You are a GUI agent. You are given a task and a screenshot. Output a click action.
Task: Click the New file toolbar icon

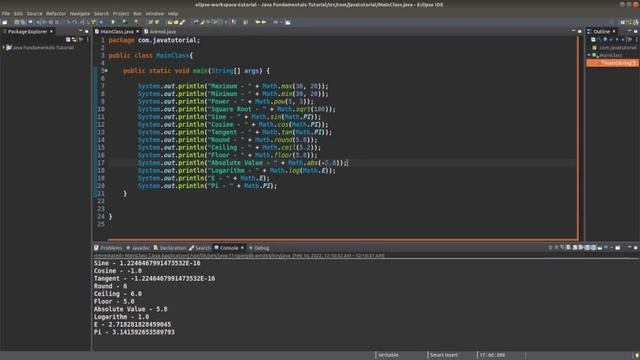pyautogui.click(x=4, y=22)
